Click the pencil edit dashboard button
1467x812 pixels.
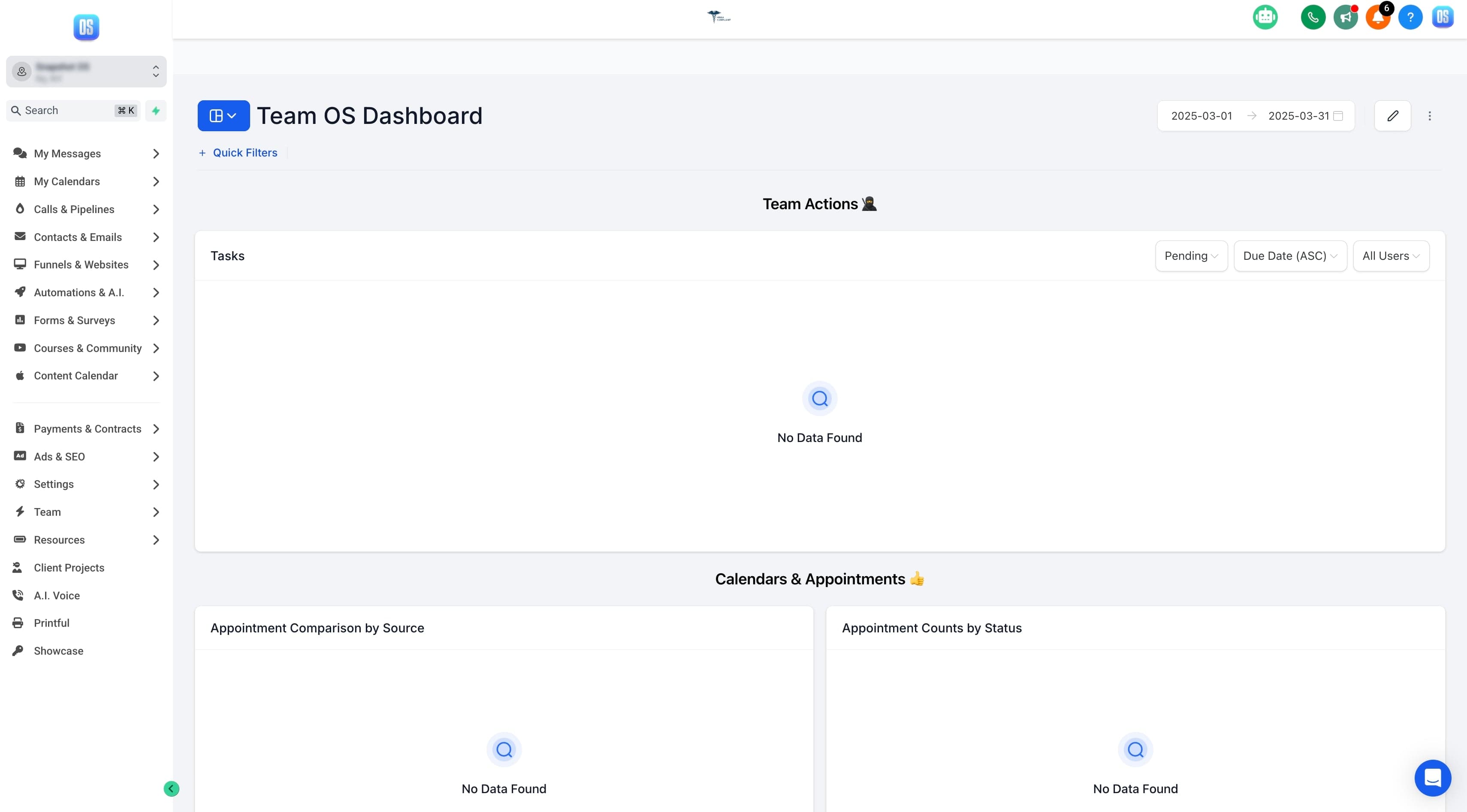coord(1392,115)
